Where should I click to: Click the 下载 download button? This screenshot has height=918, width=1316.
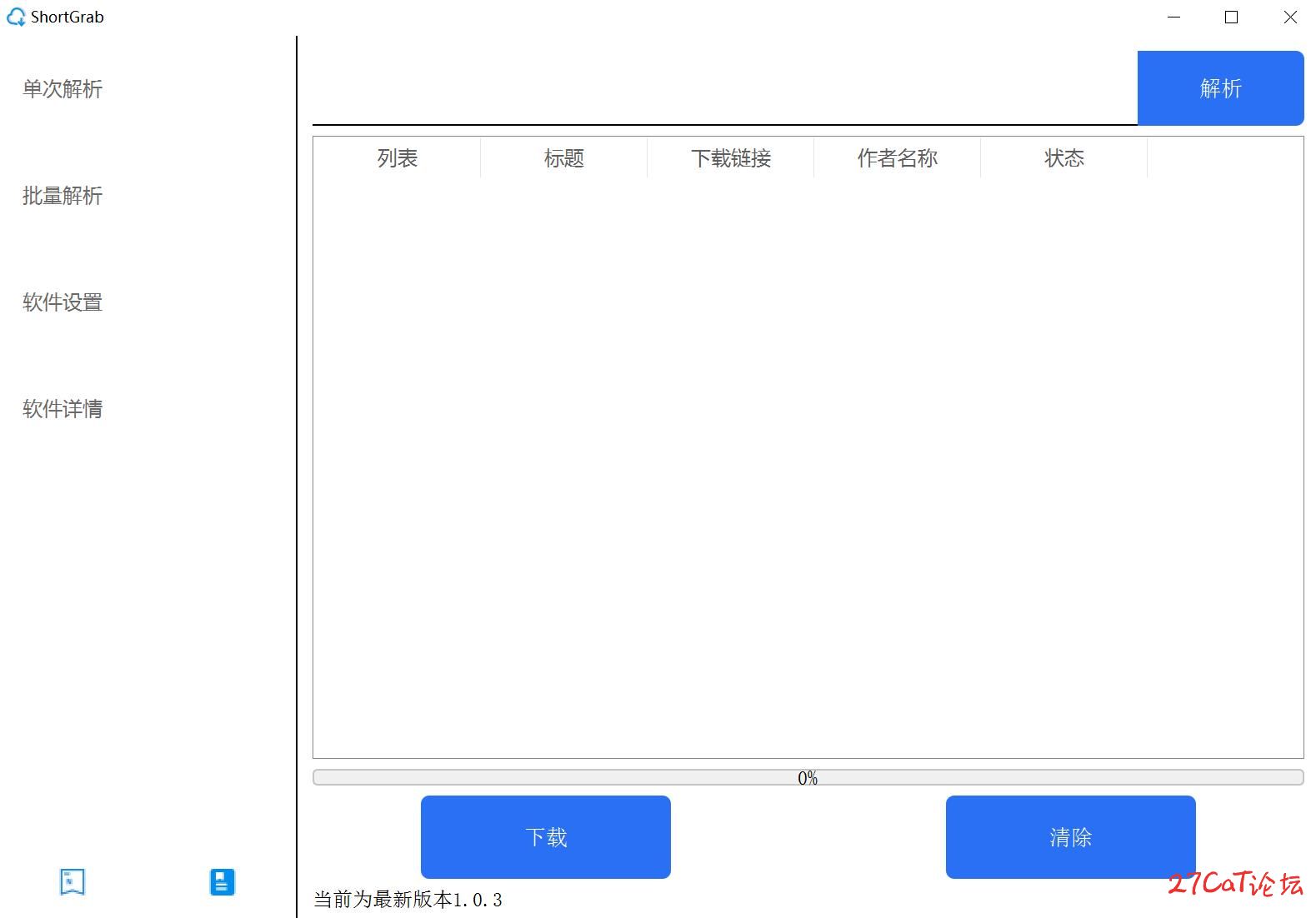[x=546, y=837]
